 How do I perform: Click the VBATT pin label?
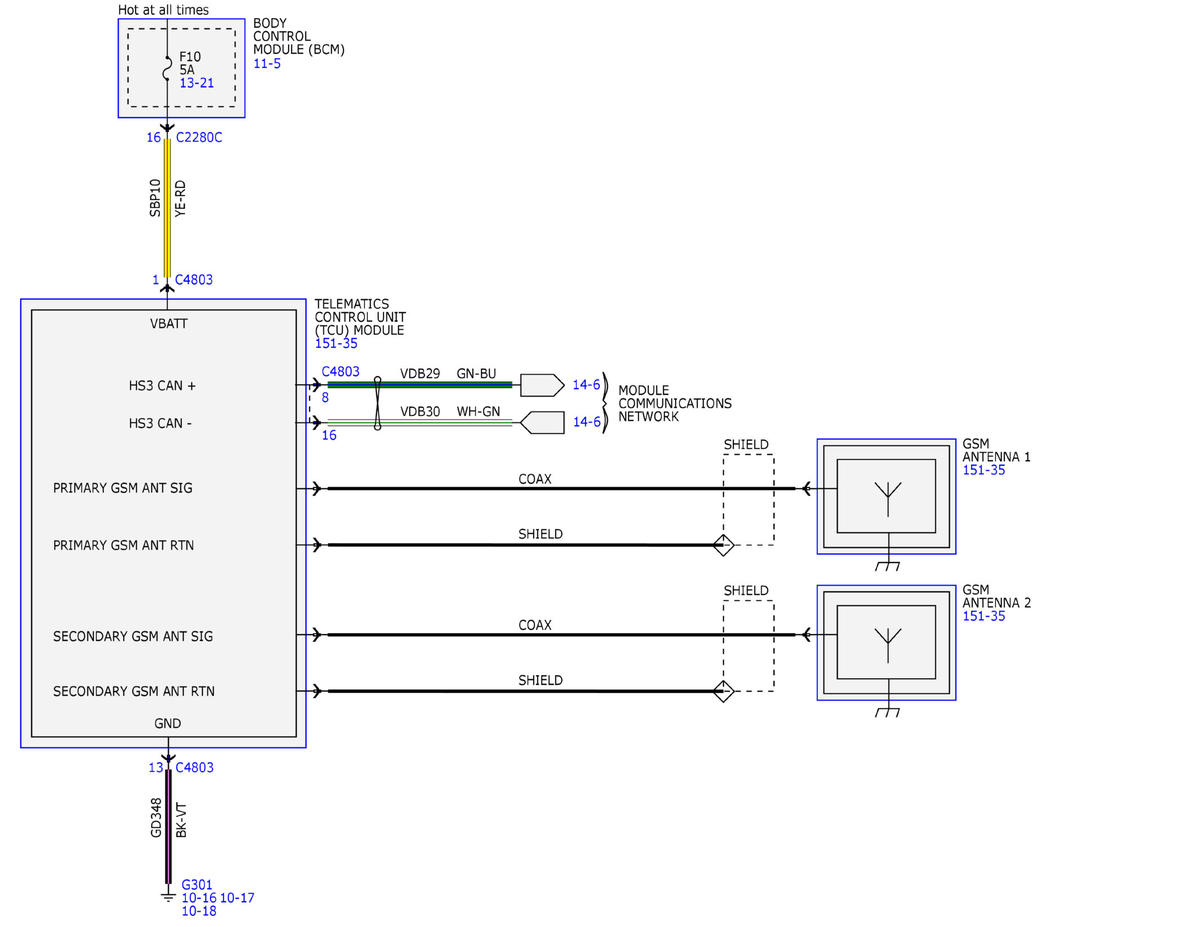coord(168,324)
